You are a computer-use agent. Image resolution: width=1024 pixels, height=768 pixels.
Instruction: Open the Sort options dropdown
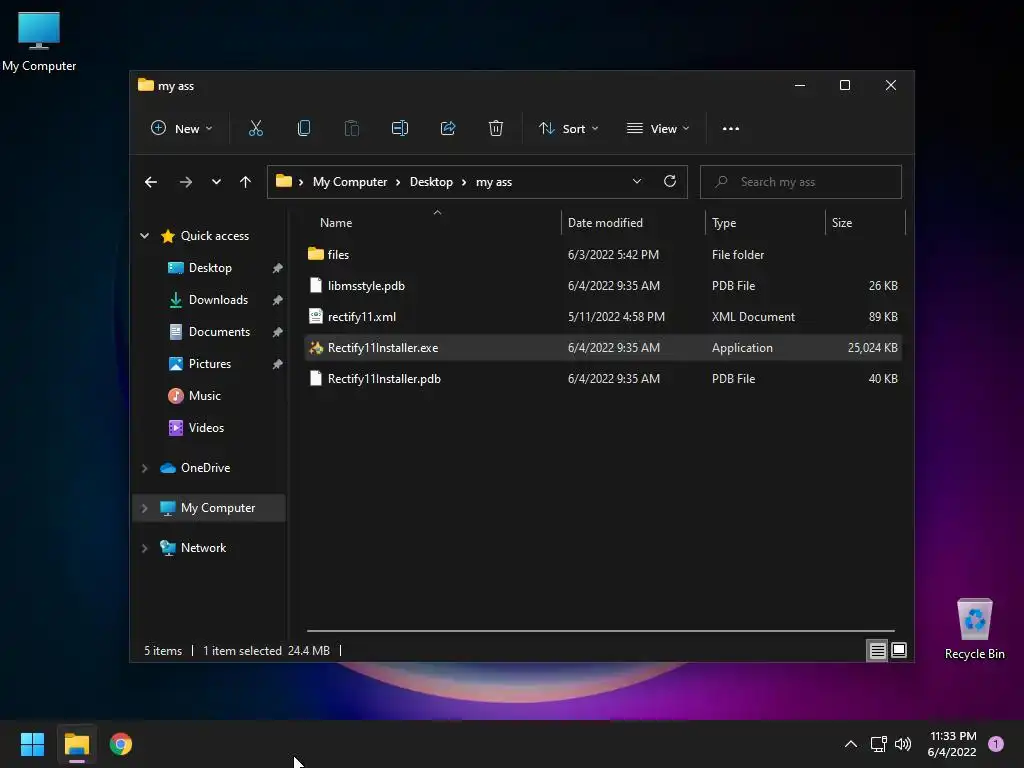point(568,129)
